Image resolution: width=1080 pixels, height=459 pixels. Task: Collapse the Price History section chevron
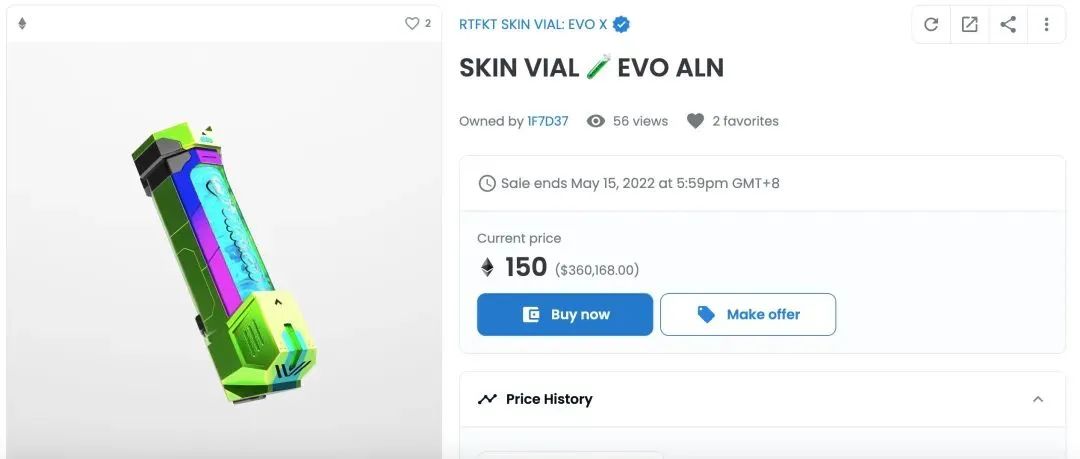click(x=1038, y=399)
